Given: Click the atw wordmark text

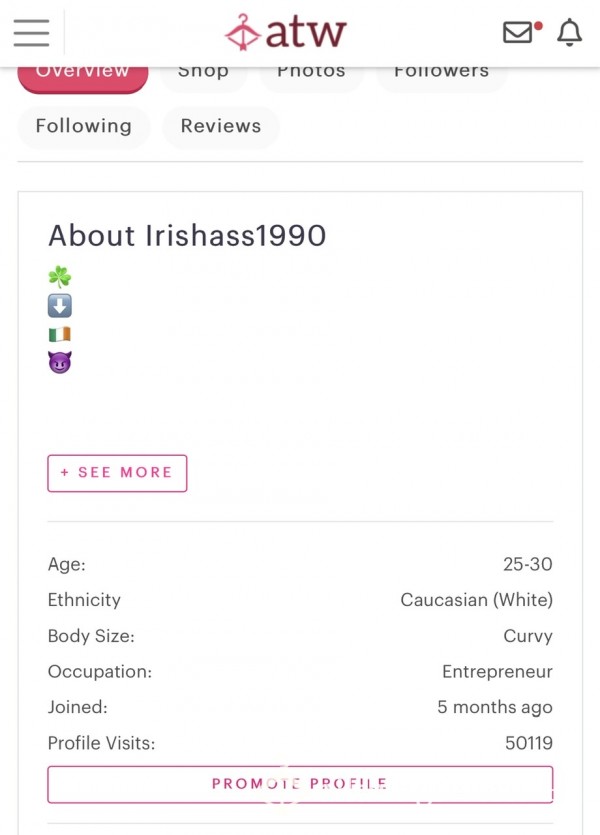Looking at the screenshot, I should click(306, 32).
